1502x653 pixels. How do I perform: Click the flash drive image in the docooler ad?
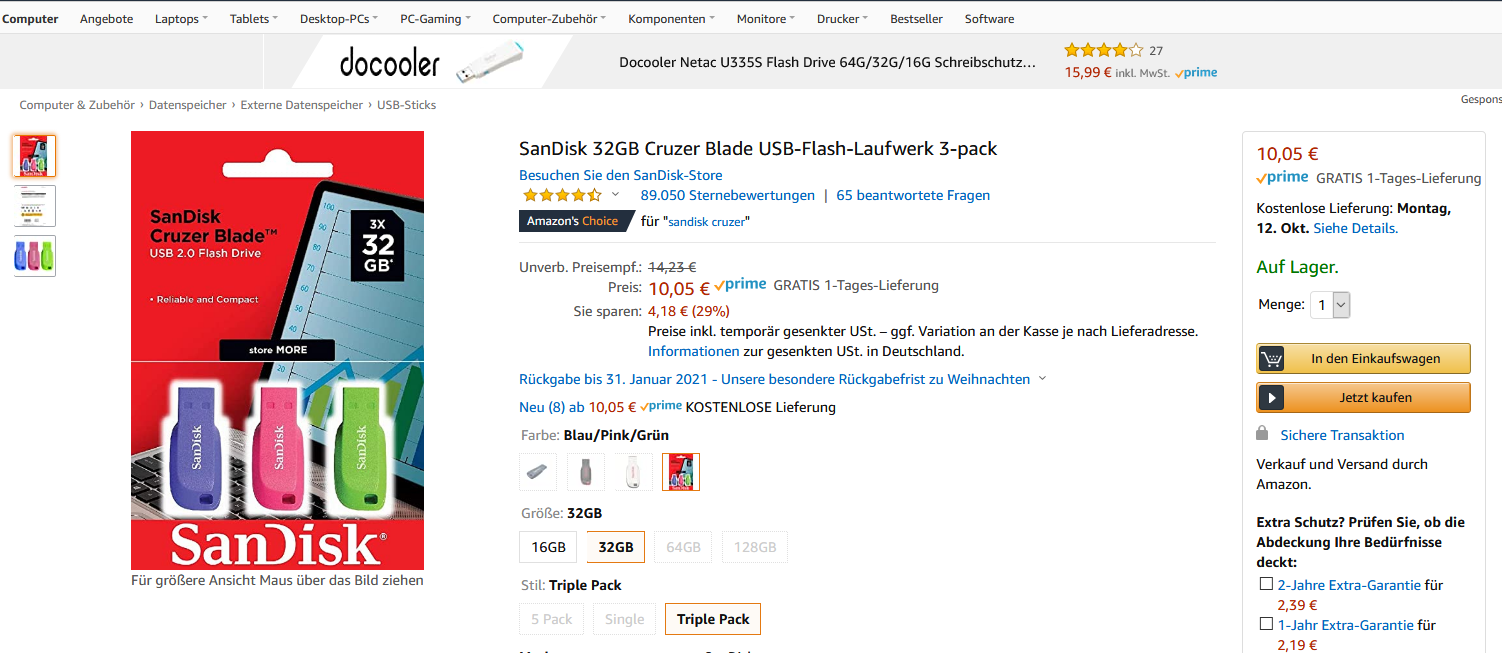click(x=490, y=62)
